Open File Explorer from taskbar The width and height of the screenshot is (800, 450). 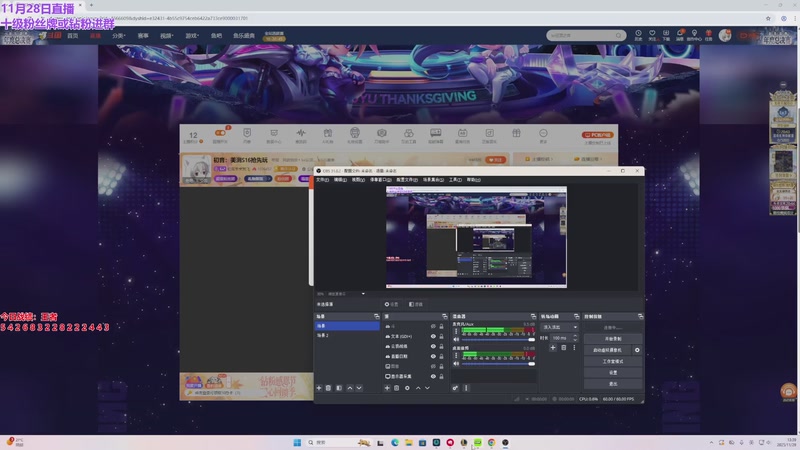pos(409,443)
